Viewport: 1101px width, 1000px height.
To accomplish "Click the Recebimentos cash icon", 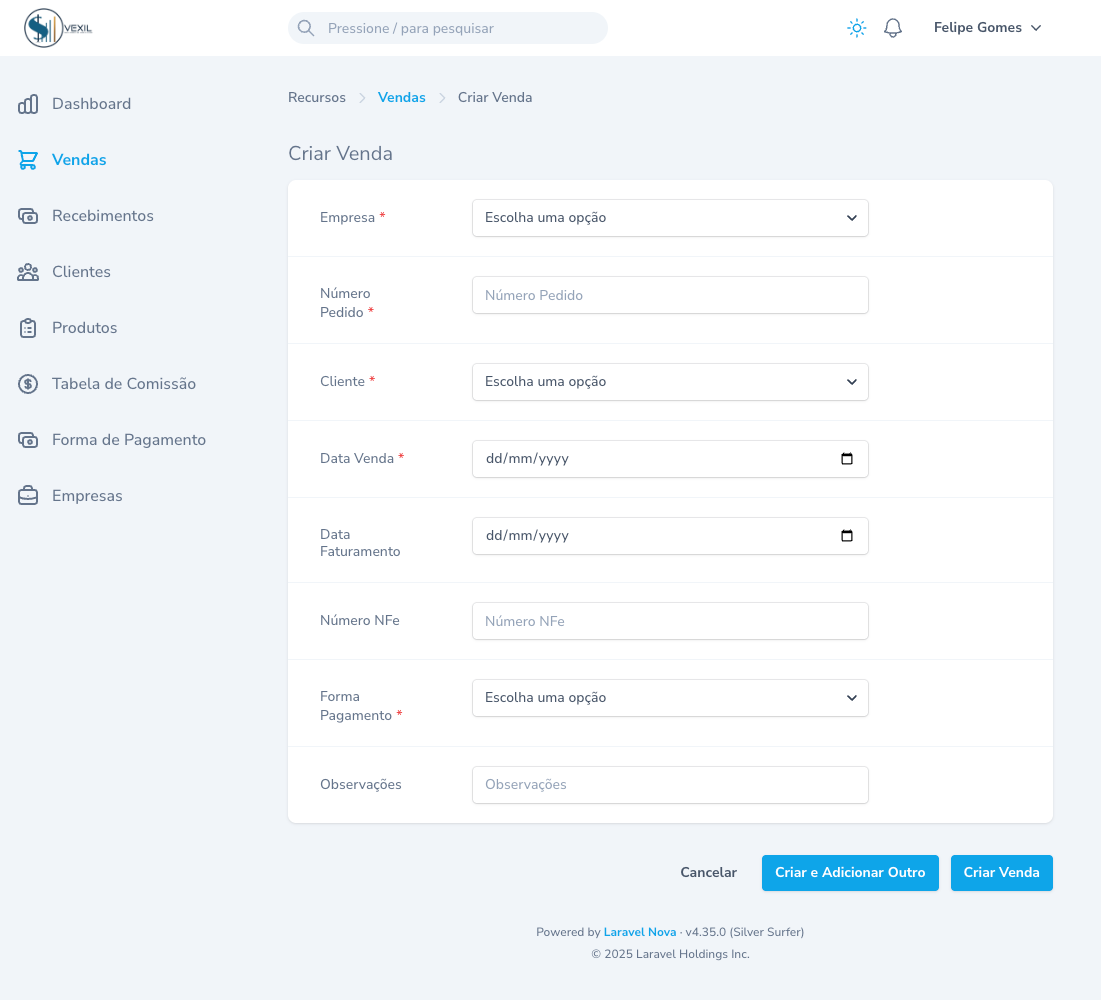I will pos(28,216).
